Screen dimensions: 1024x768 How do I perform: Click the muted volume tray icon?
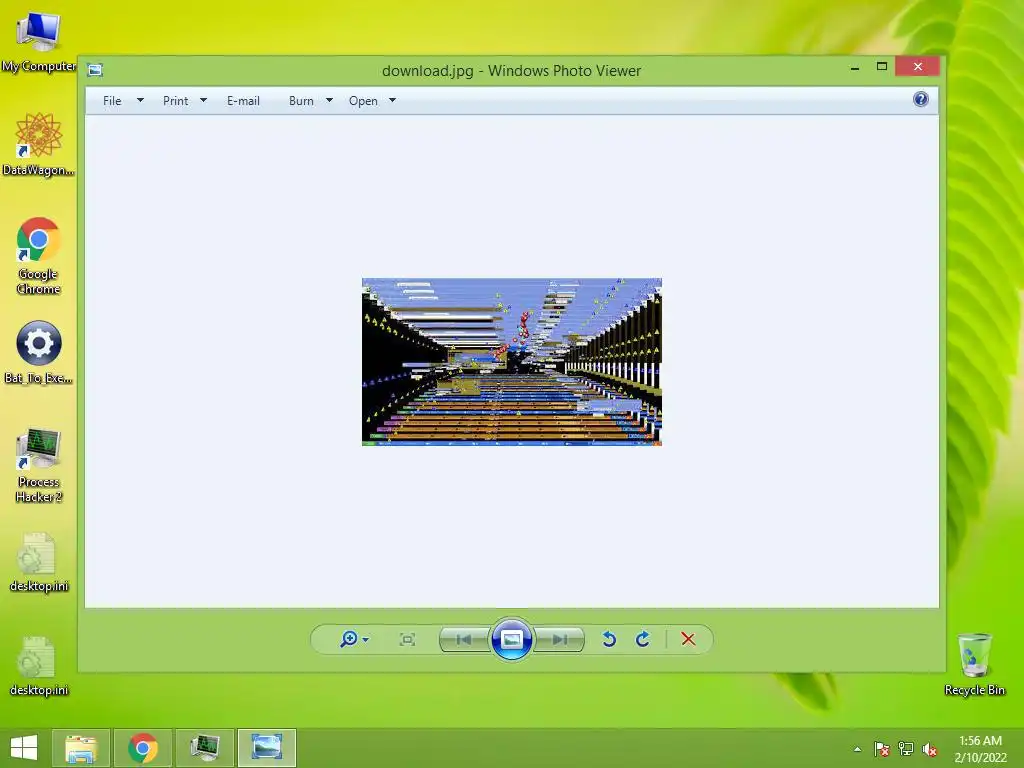(930, 749)
